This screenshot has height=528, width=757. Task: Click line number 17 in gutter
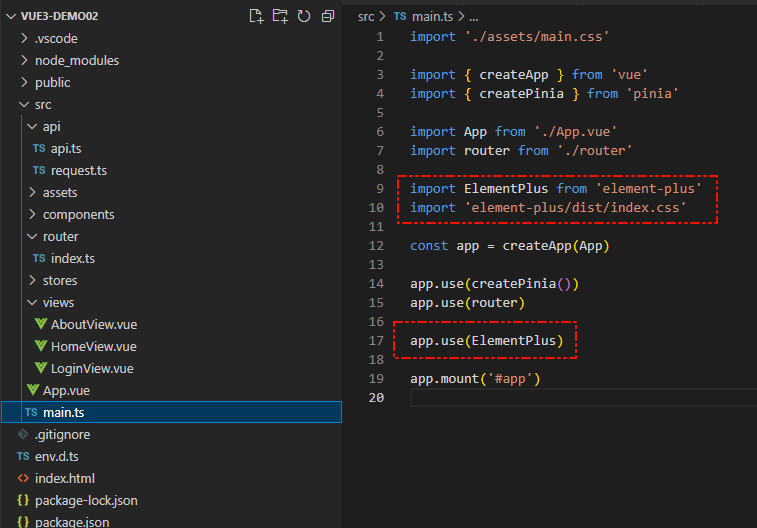pyautogui.click(x=376, y=341)
